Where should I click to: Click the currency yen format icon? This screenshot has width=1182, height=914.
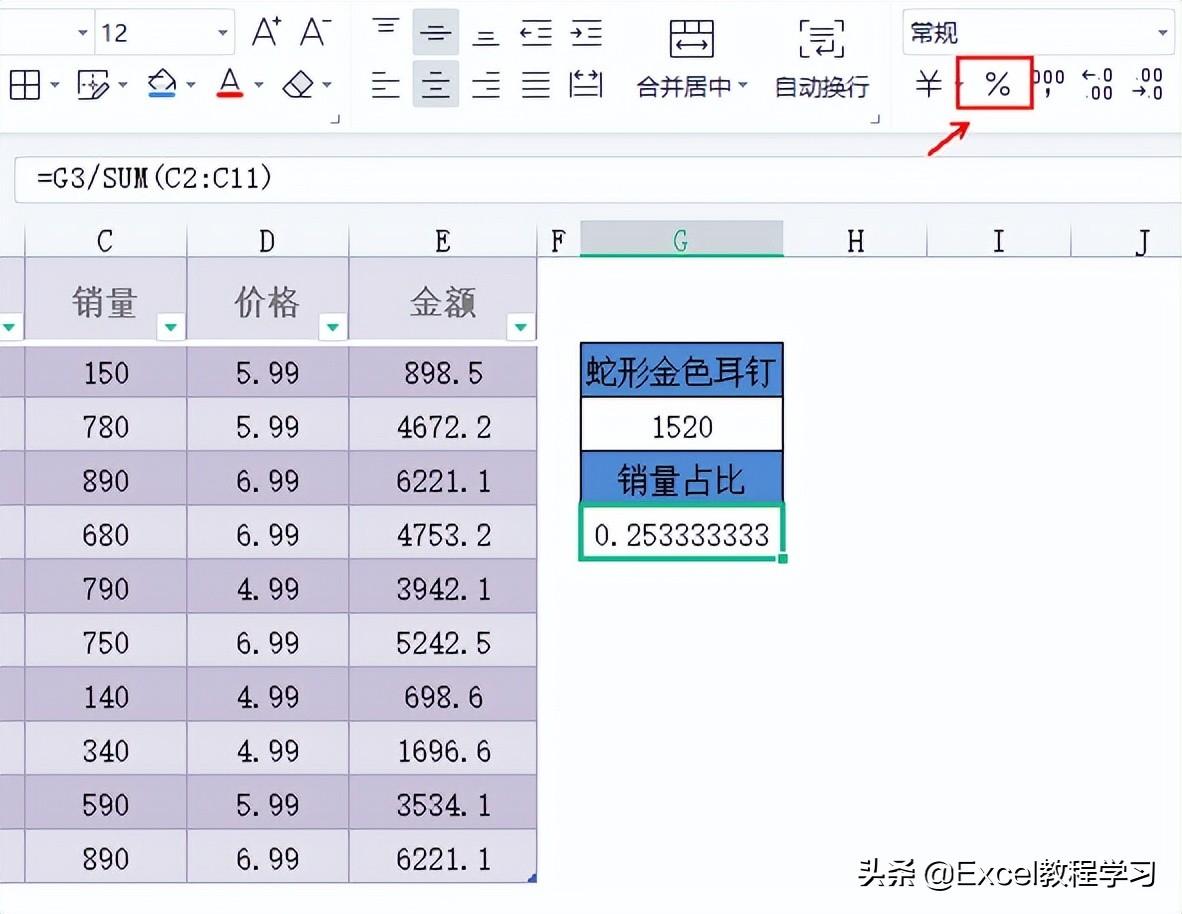928,84
